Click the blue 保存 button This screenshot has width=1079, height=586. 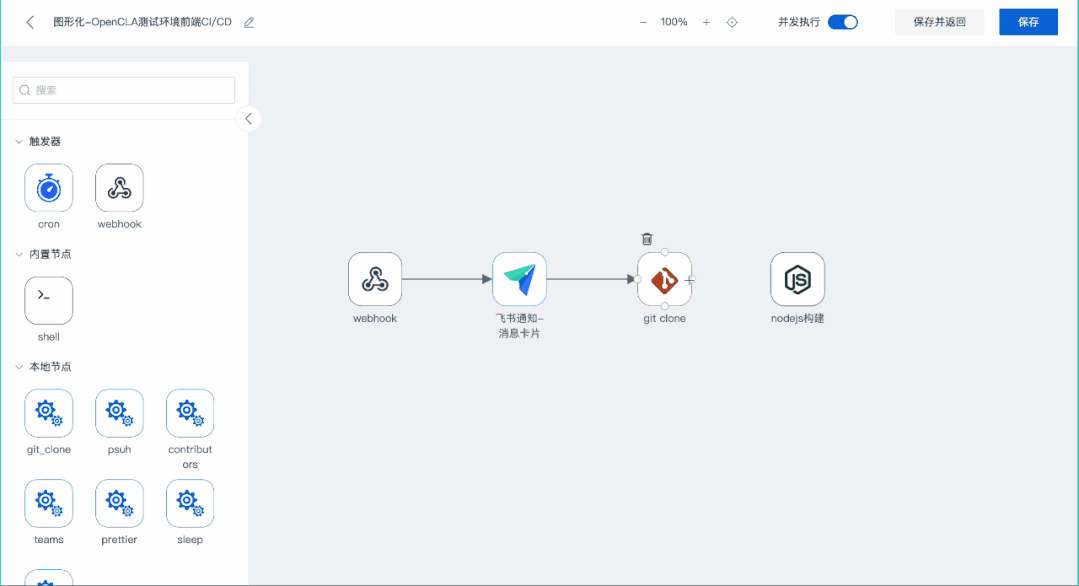tap(1028, 22)
